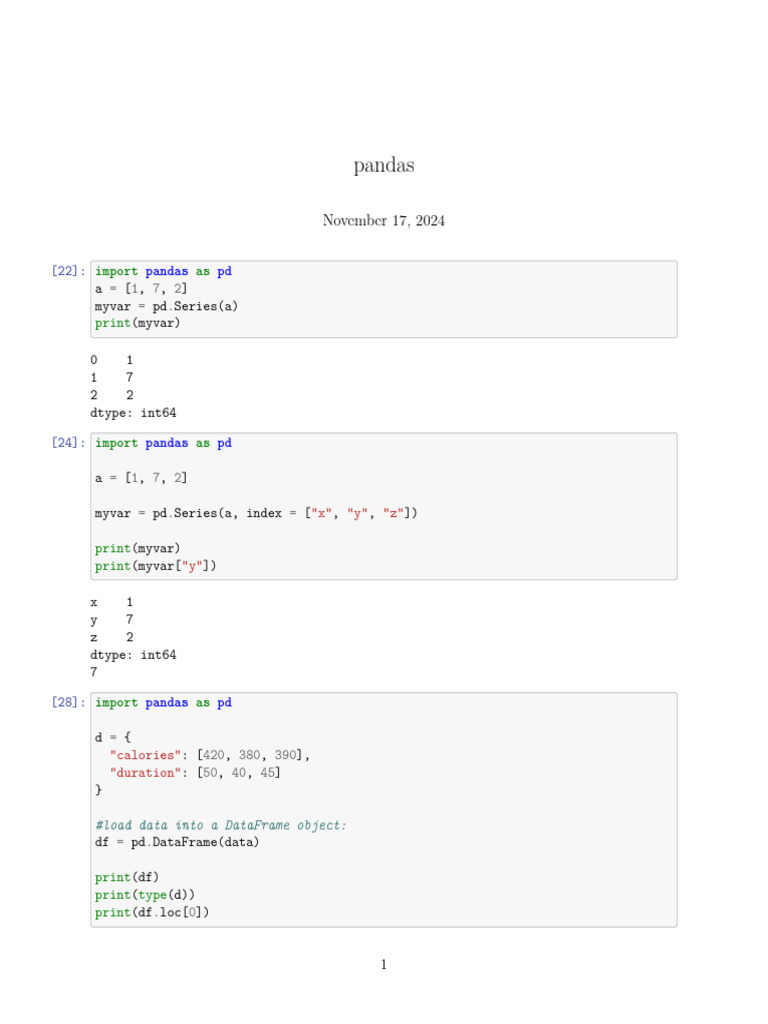Viewport: 768px width, 1024px height.
Task: Click the date November 17, 2024
Action: [383, 221]
